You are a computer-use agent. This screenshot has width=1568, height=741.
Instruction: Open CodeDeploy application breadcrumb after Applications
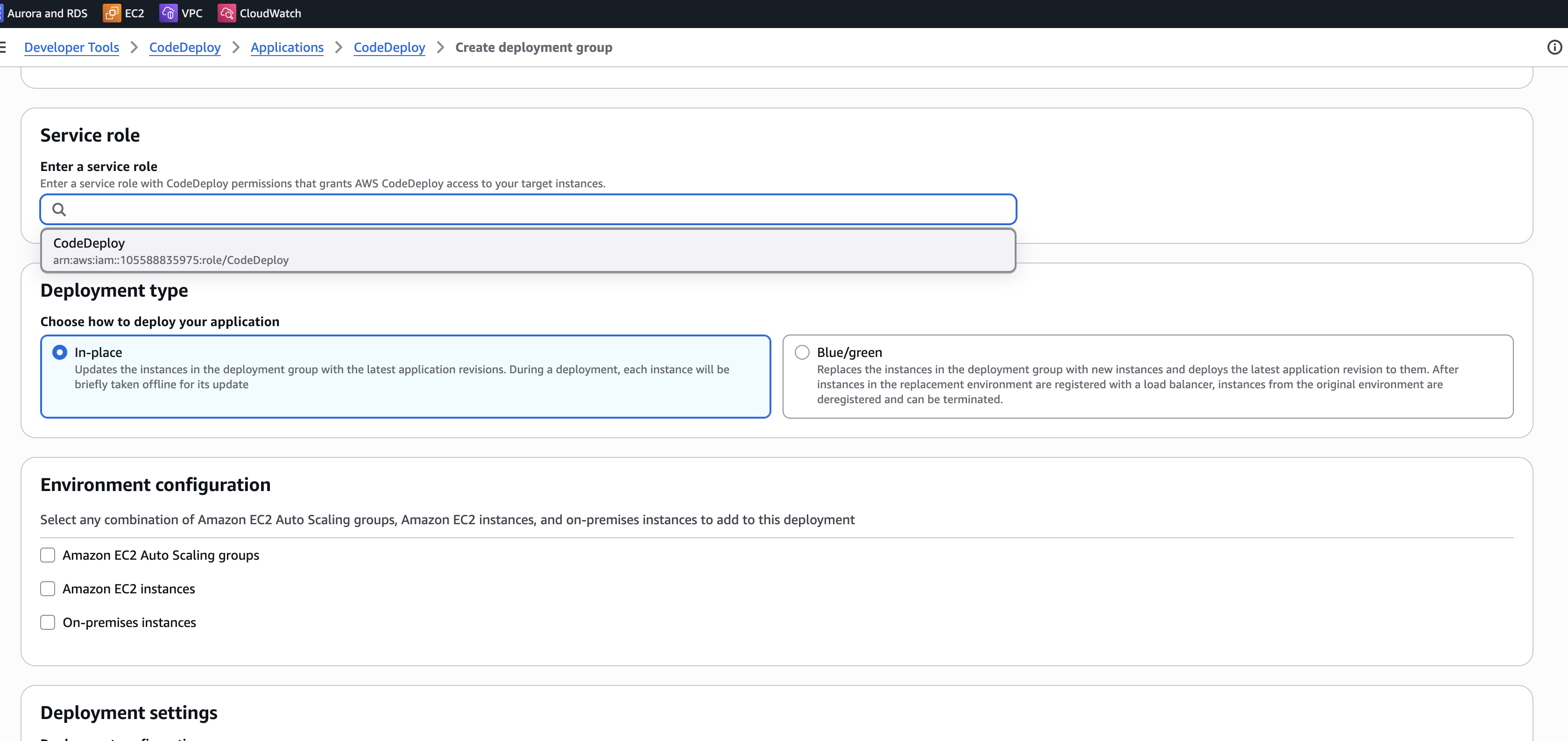(389, 47)
